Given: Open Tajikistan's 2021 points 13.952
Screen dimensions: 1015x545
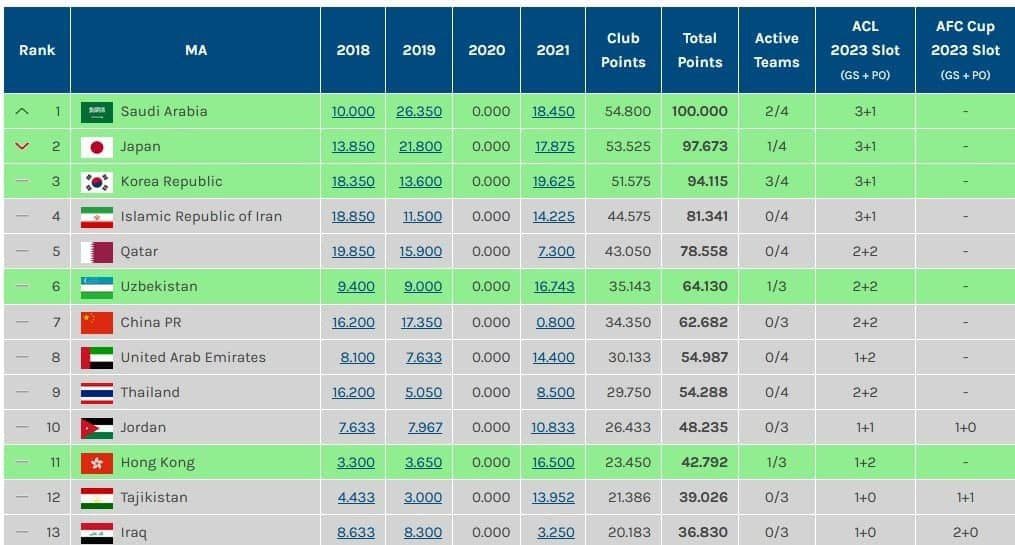Looking at the screenshot, I should click(x=554, y=498).
